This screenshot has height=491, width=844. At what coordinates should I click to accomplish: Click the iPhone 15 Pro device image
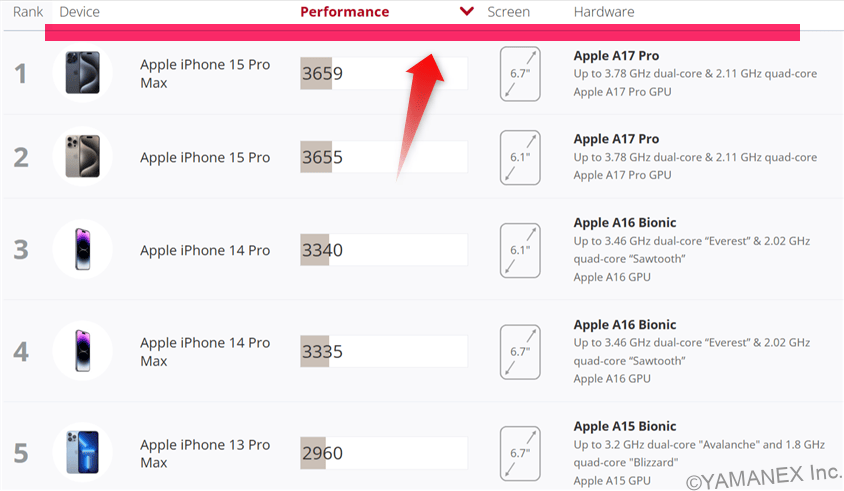coord(82,157)
